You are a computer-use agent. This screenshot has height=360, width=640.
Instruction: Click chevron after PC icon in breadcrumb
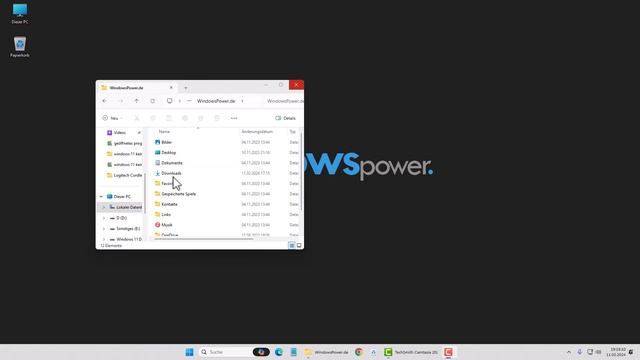[x=180, y=101]
